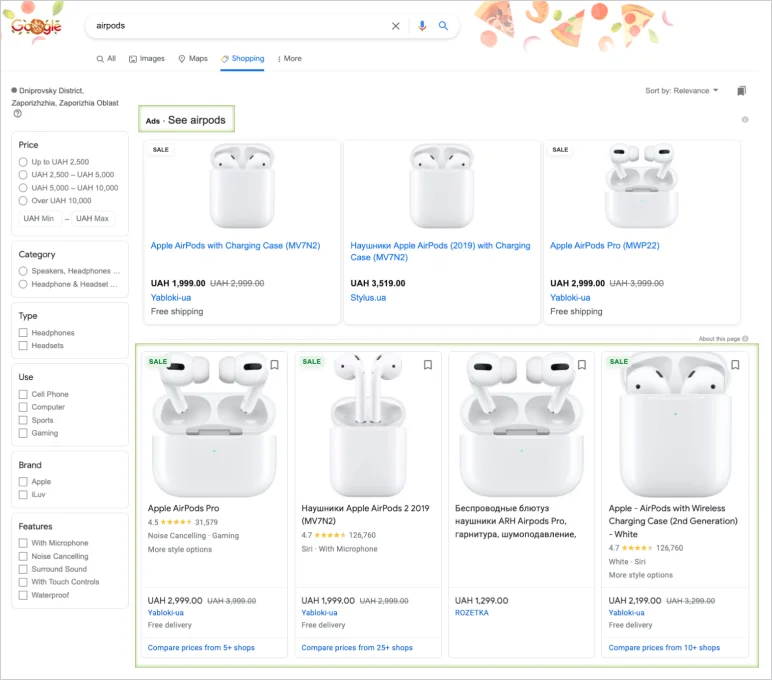Focus the airpods search box
Screen dimensions: 772x680
239,26
